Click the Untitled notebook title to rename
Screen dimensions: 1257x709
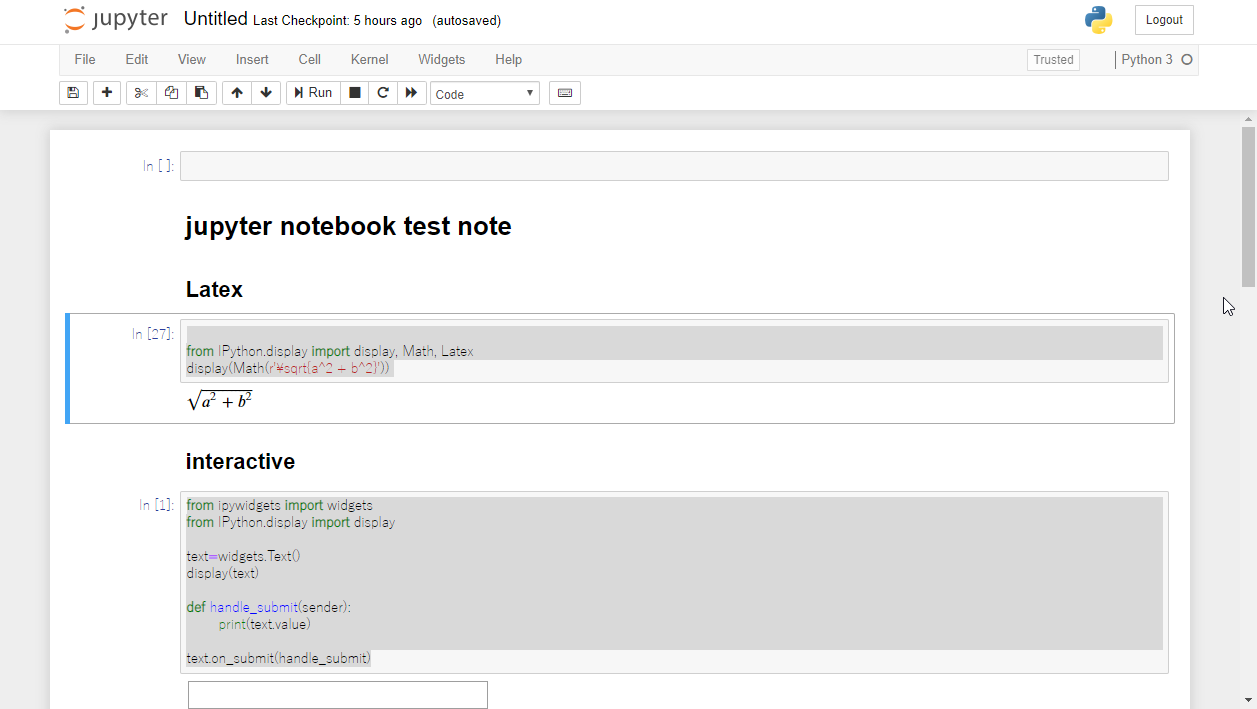[x=215, y=19]
